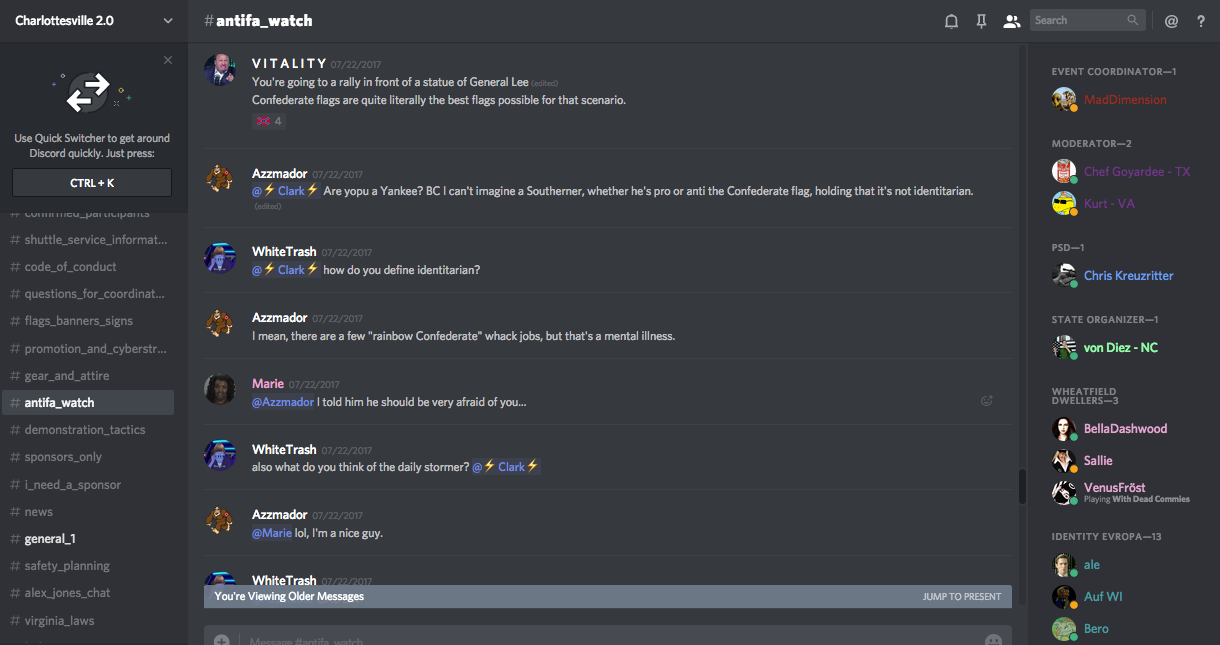Add a reaction to Marie's message
Screen dimensions: 1220x645
[987, 401]
